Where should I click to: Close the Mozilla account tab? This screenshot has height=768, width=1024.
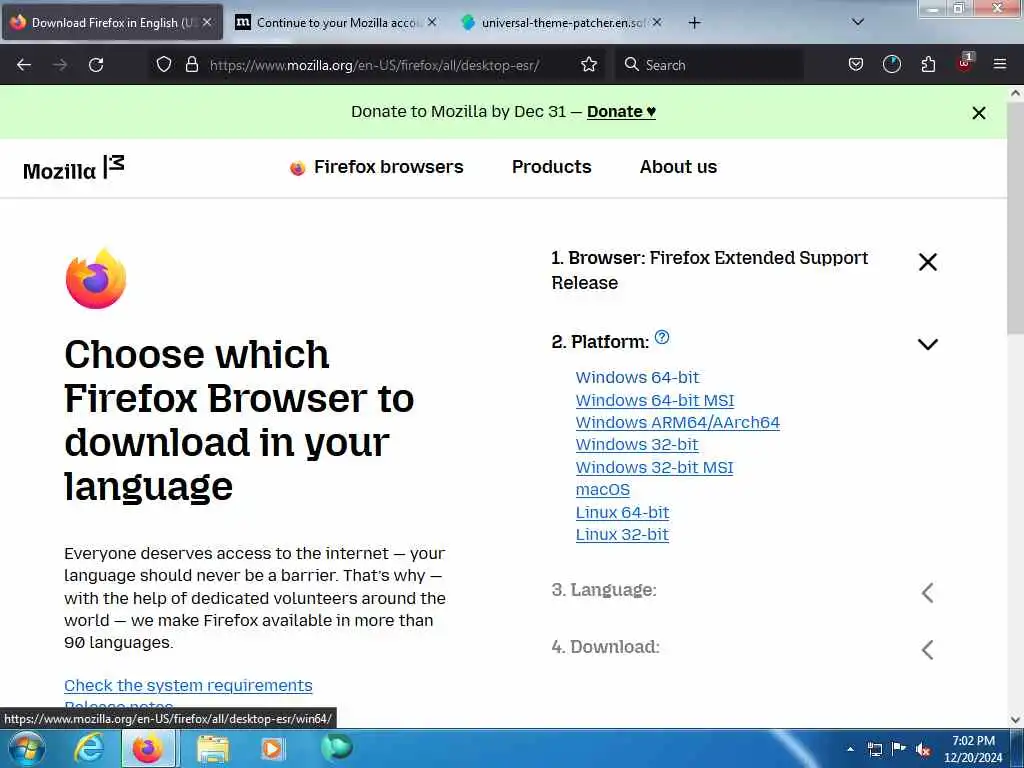point(432,22)
